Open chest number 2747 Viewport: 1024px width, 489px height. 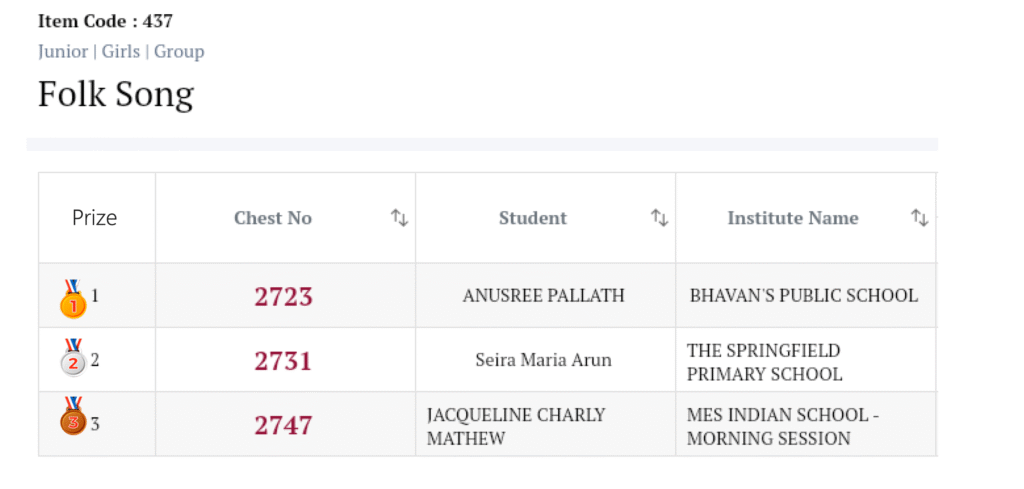pos(284,426)
